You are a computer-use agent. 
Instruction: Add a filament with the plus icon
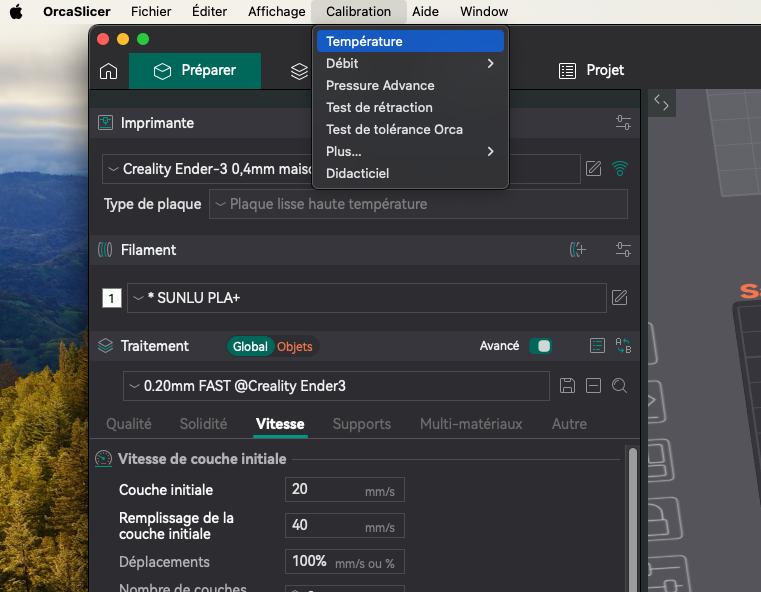(578, 249)
